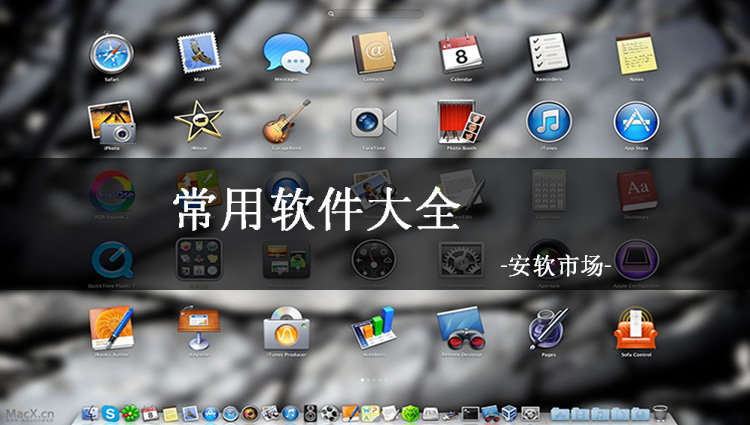Launch iBooks Author from Launchpad
Screen dimensions: 750x425
coord(111,329)
